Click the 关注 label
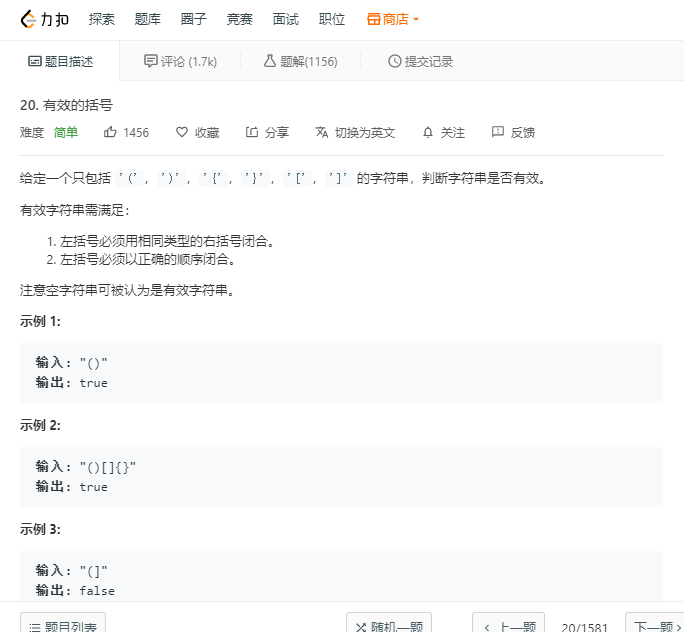 coord(452,133)
